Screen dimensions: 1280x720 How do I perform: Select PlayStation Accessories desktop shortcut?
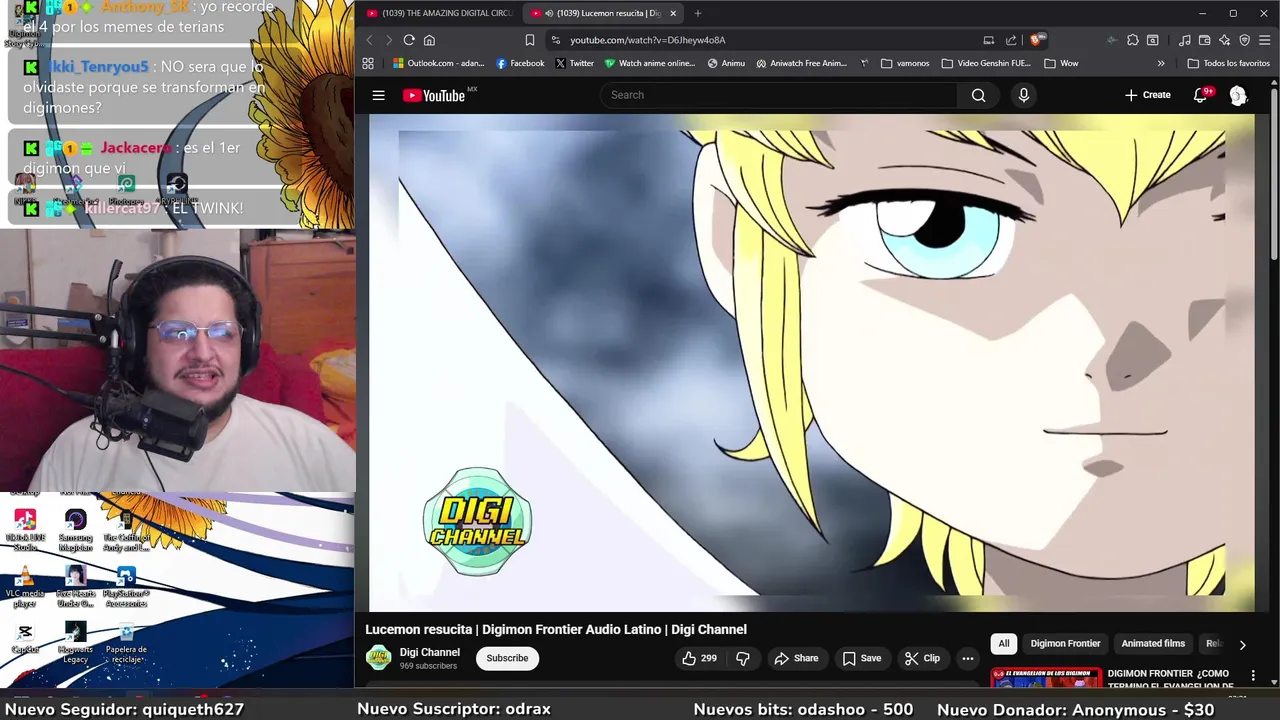click(x=126, y=587)
